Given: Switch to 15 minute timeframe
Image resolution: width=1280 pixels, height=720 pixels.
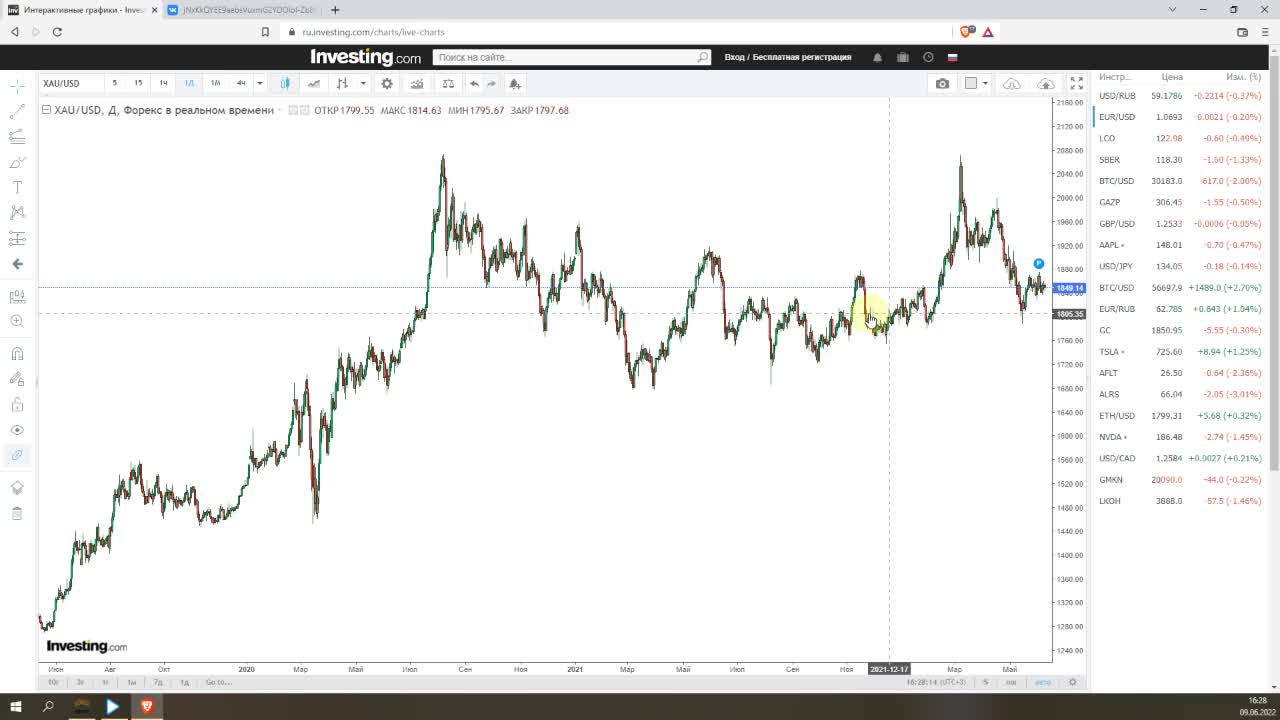Looking at the screenshot, I should [x=138, y=83].
